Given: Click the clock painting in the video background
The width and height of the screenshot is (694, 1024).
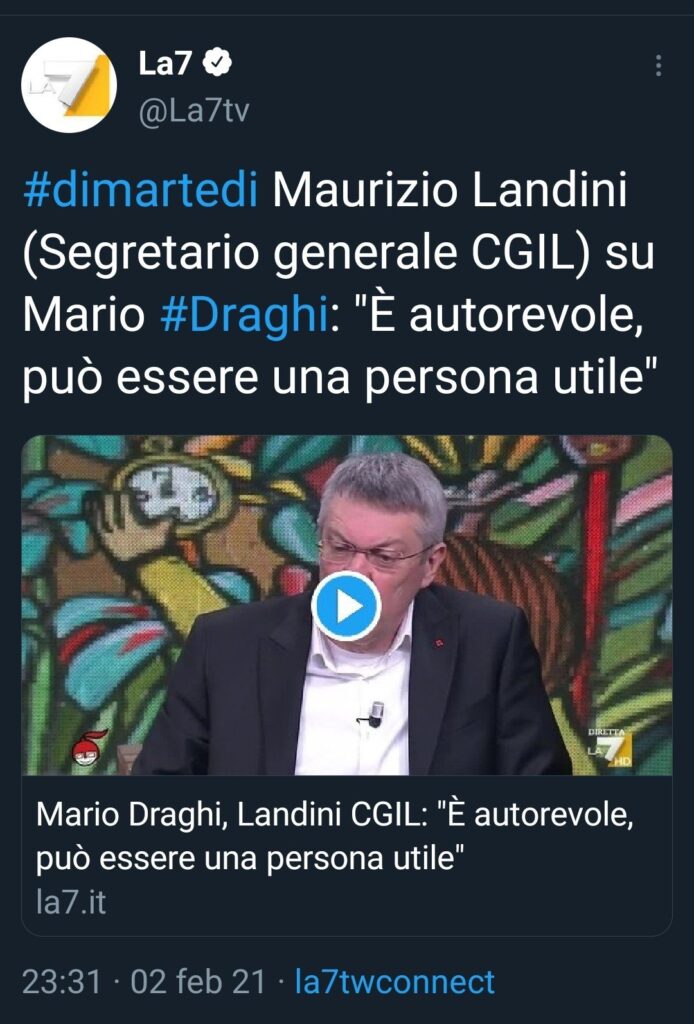Looking at the screenshot, I should pyautogui.click(x=171, y=492).
